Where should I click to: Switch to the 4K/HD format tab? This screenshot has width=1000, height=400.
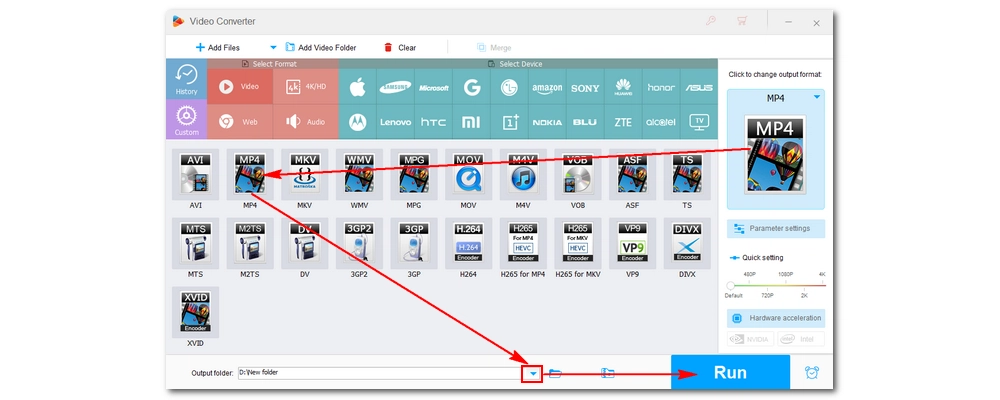click(306, 87)
